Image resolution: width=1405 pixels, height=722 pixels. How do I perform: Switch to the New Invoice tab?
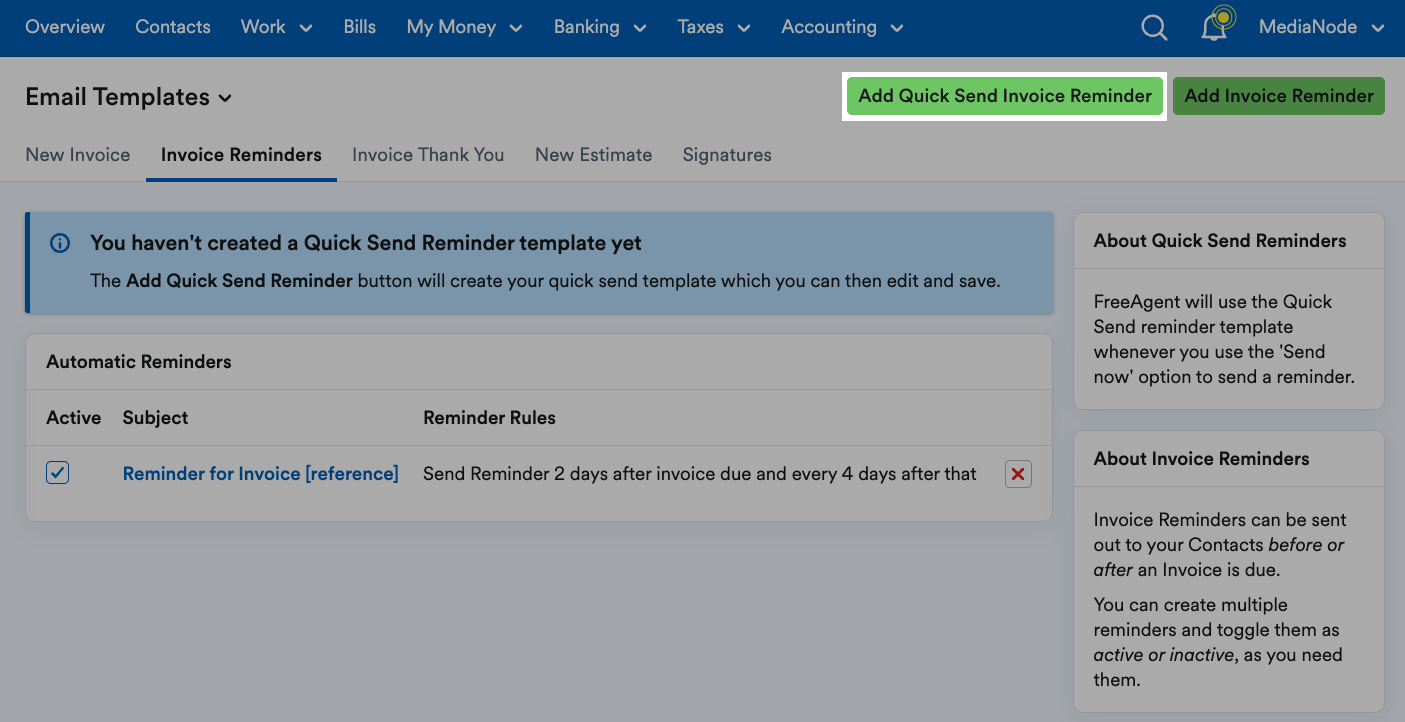[78, 155]
